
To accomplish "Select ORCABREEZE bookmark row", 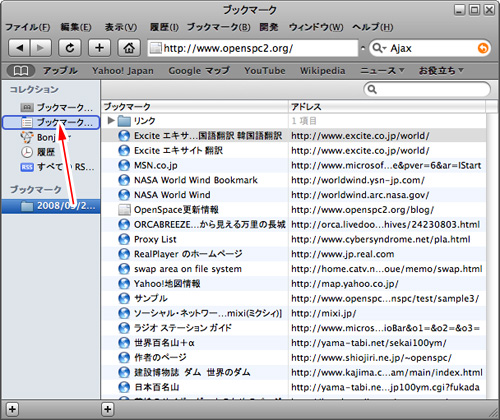I will [x=293, y=225].
